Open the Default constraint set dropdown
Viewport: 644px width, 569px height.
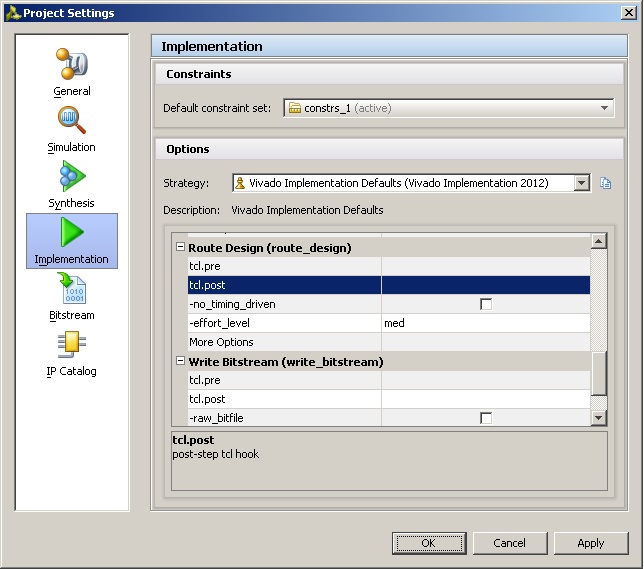(x=449, y=108)
